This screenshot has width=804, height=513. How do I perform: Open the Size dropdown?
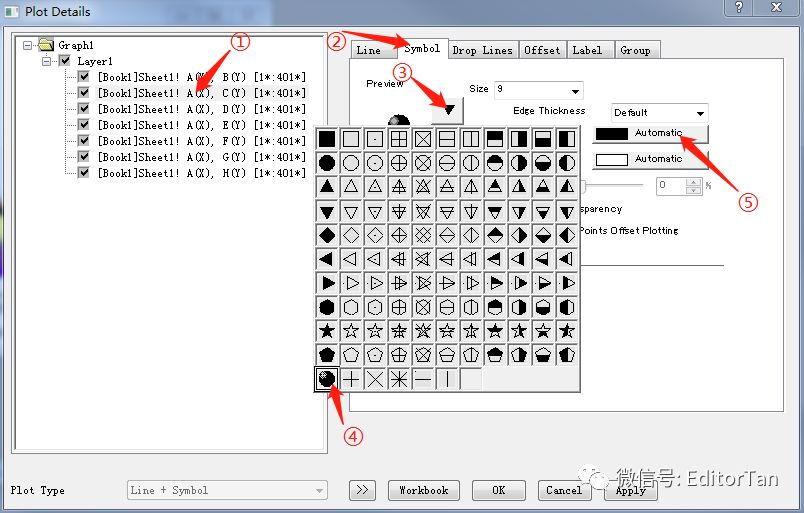point(575,91)
